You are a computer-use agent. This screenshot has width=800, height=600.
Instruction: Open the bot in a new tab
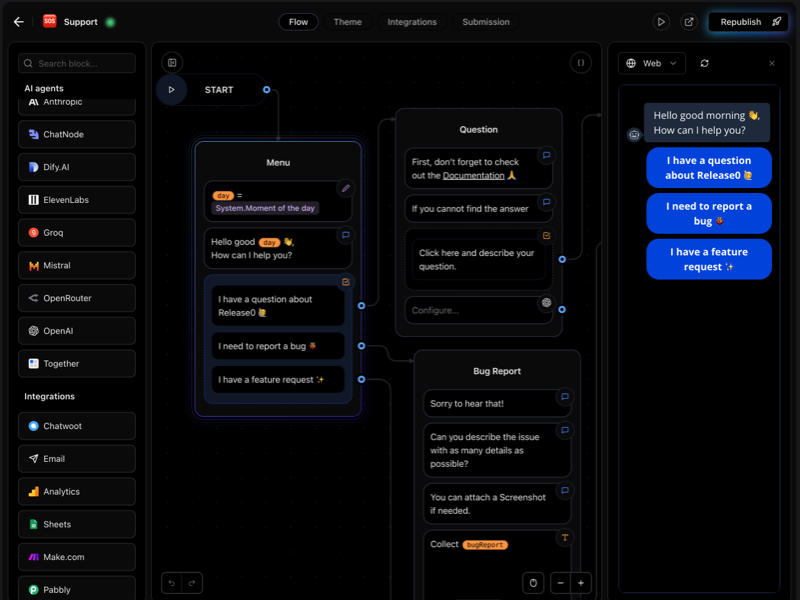[689, 21]
